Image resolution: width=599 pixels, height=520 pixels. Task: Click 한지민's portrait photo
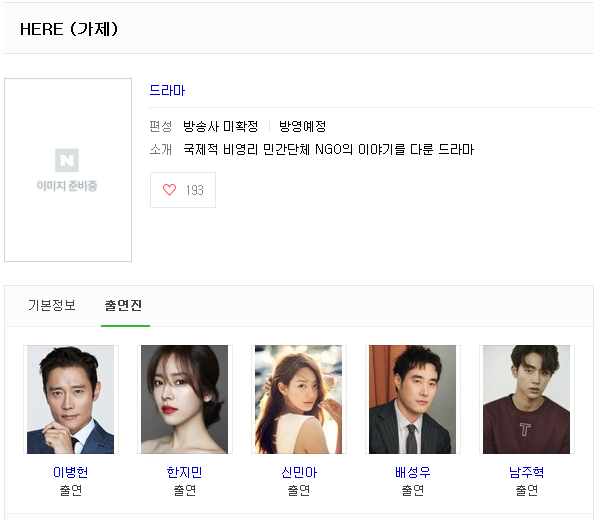[185, 400]
